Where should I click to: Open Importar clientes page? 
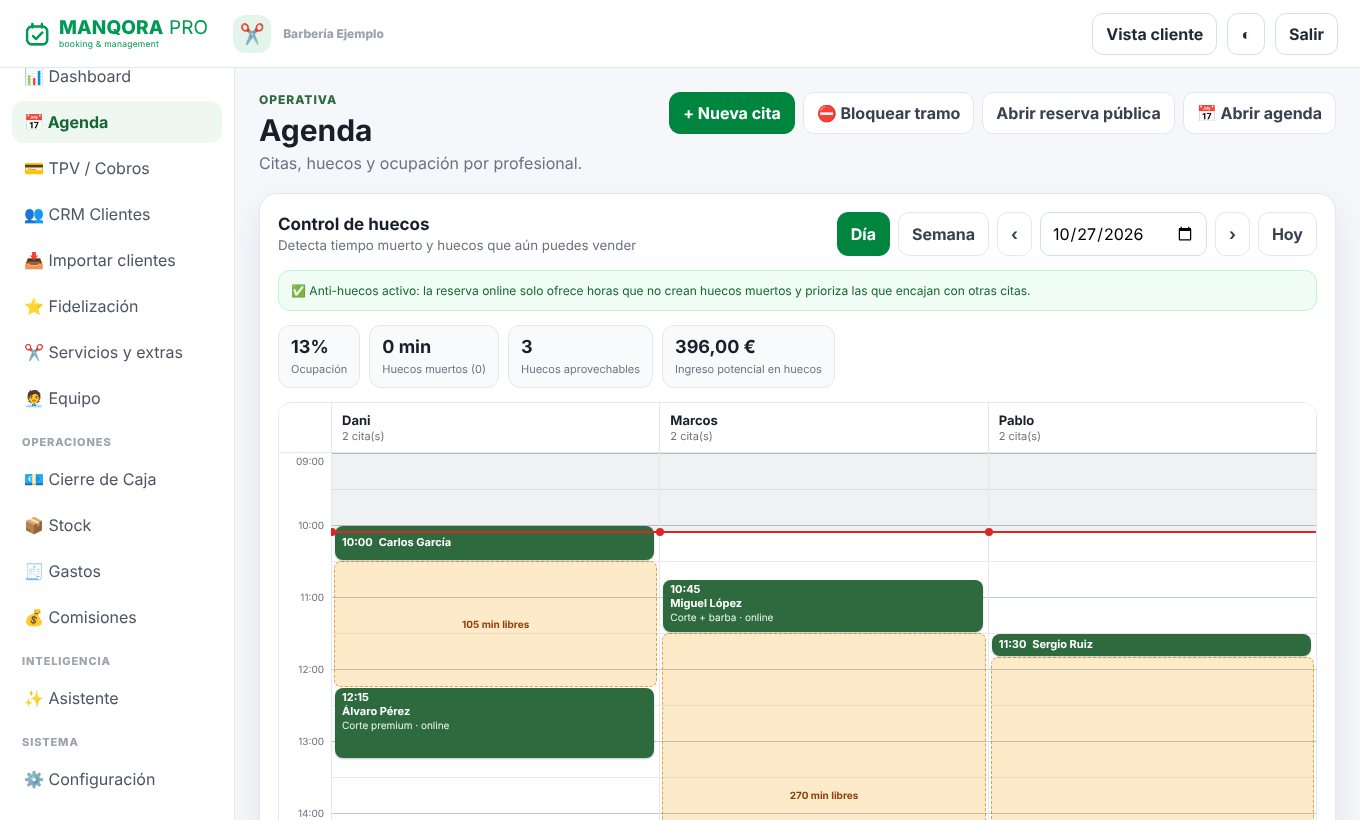point(117,260)
